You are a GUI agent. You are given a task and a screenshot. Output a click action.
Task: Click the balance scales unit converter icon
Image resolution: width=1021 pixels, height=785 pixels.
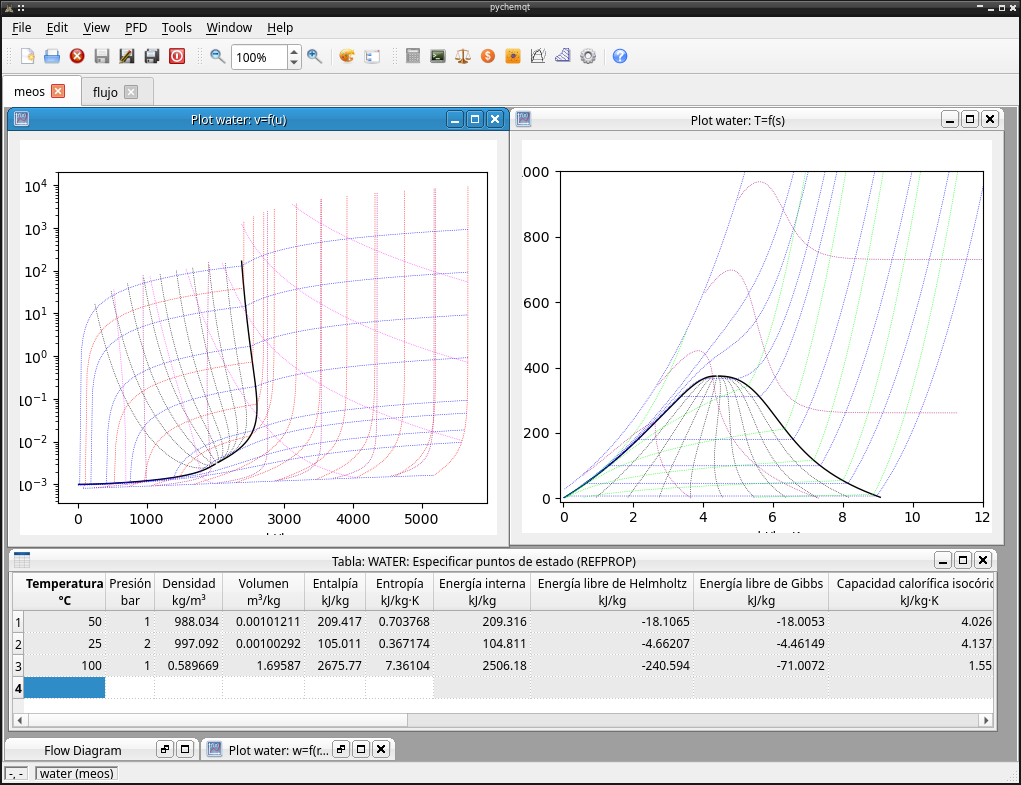click(x=463, y=57)
